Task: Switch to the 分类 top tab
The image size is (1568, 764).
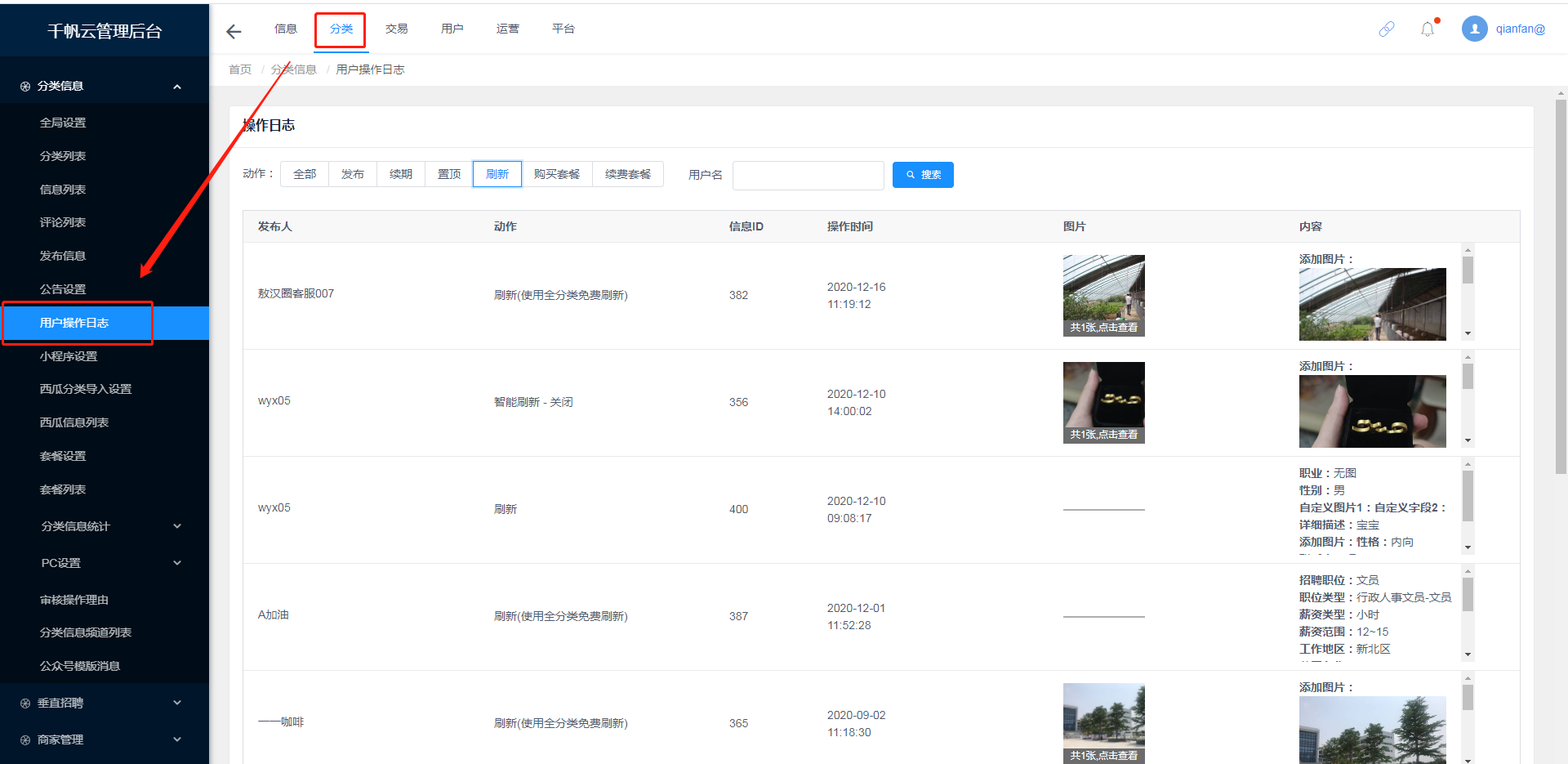Action: (x=341, y=29)
